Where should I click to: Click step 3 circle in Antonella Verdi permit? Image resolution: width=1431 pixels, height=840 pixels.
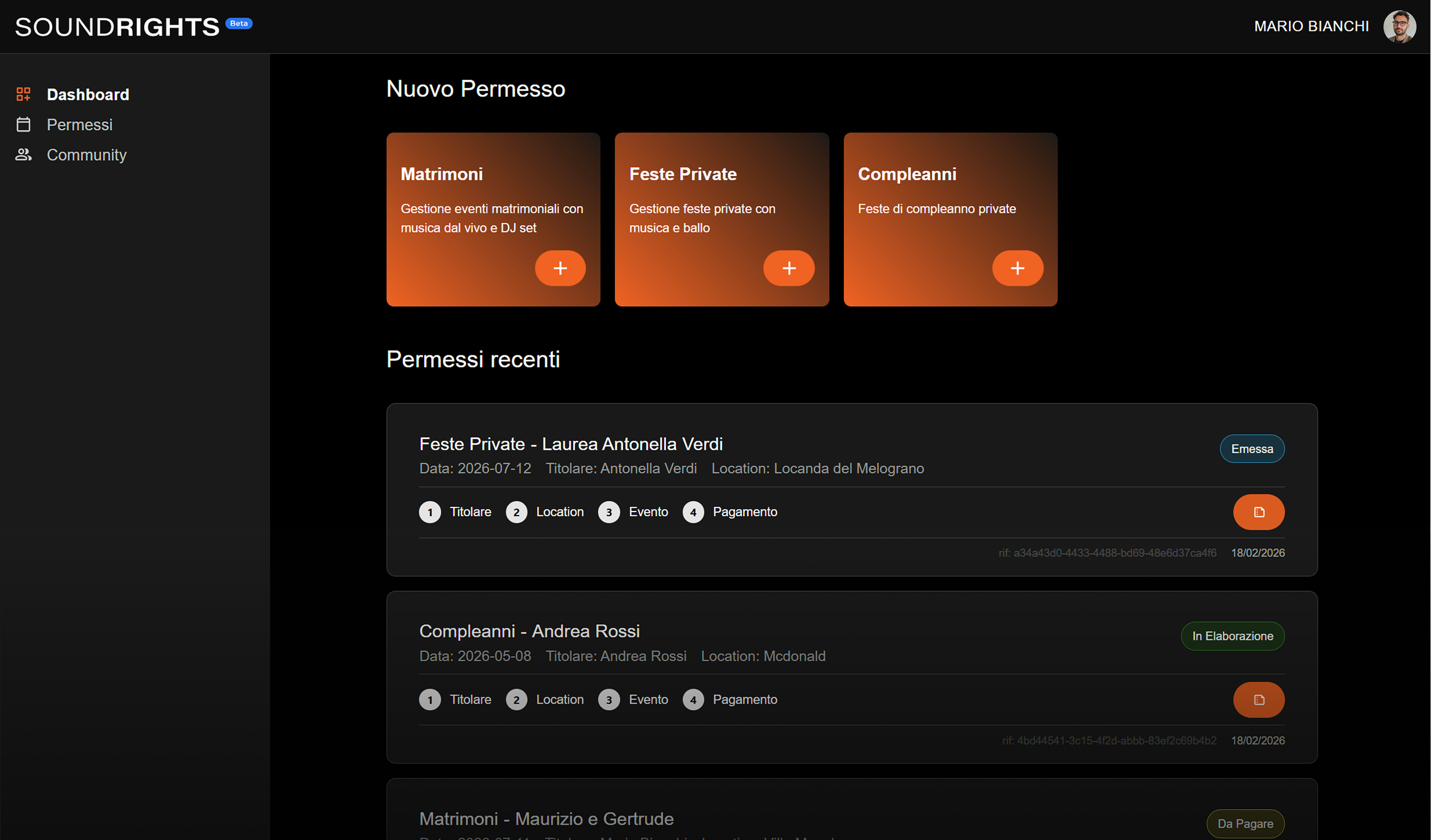(608, 512)
